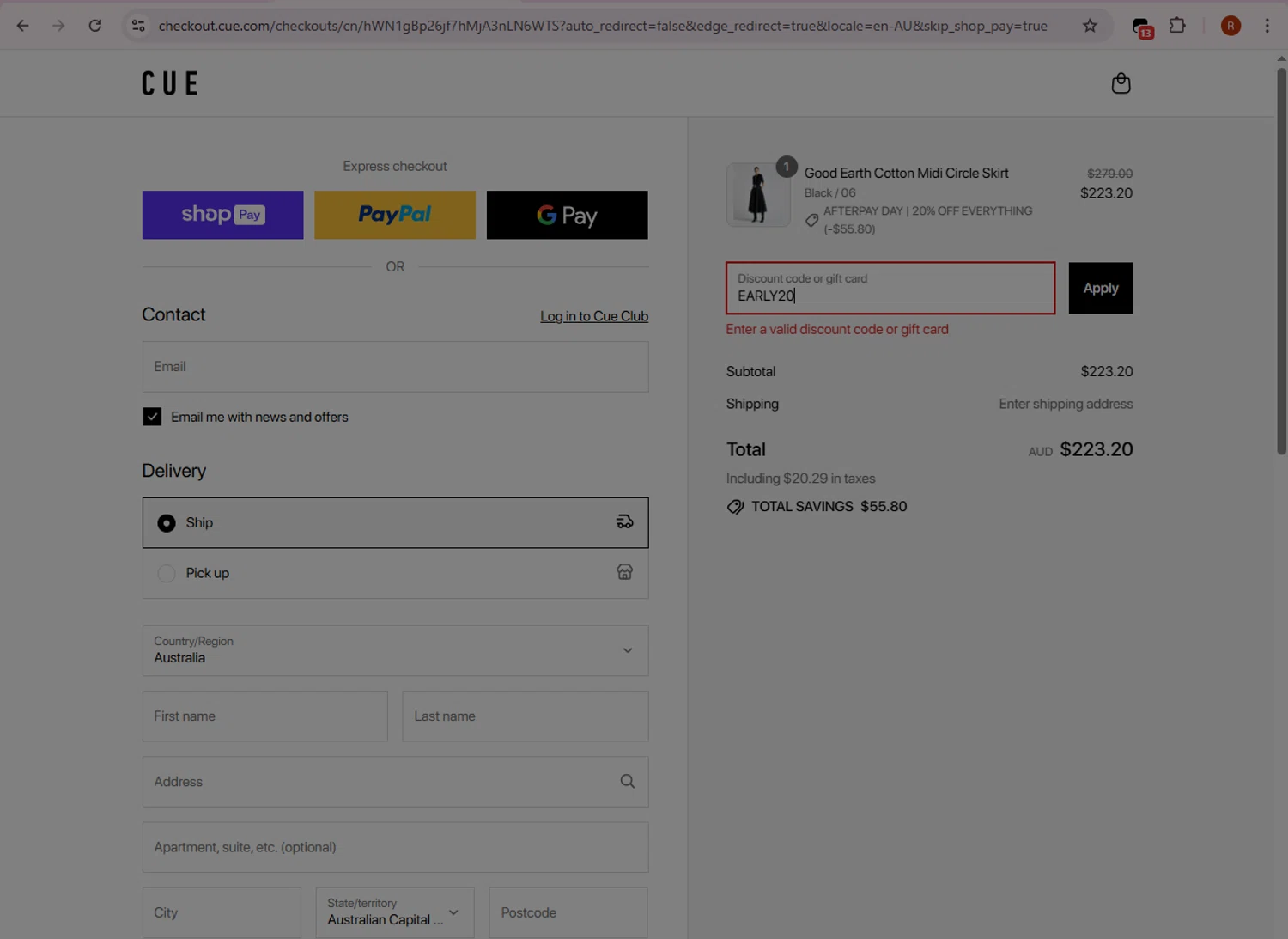Click the Good Earth Cotton Midi Circle Skirt title
1288x939 pixels.
[906, 173]
